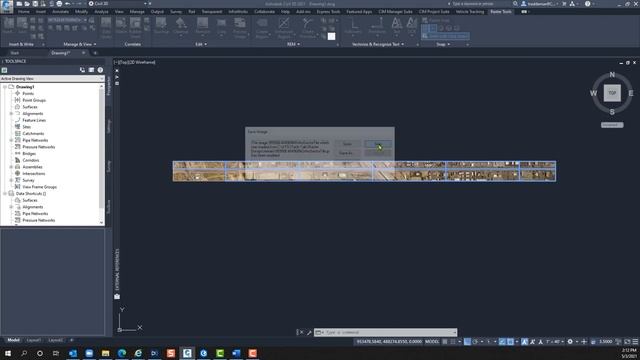Open workspace switching gear in status bar
The height and width of the screenshot is (360, 640).
pyautogui.click(x=570, y=342)
